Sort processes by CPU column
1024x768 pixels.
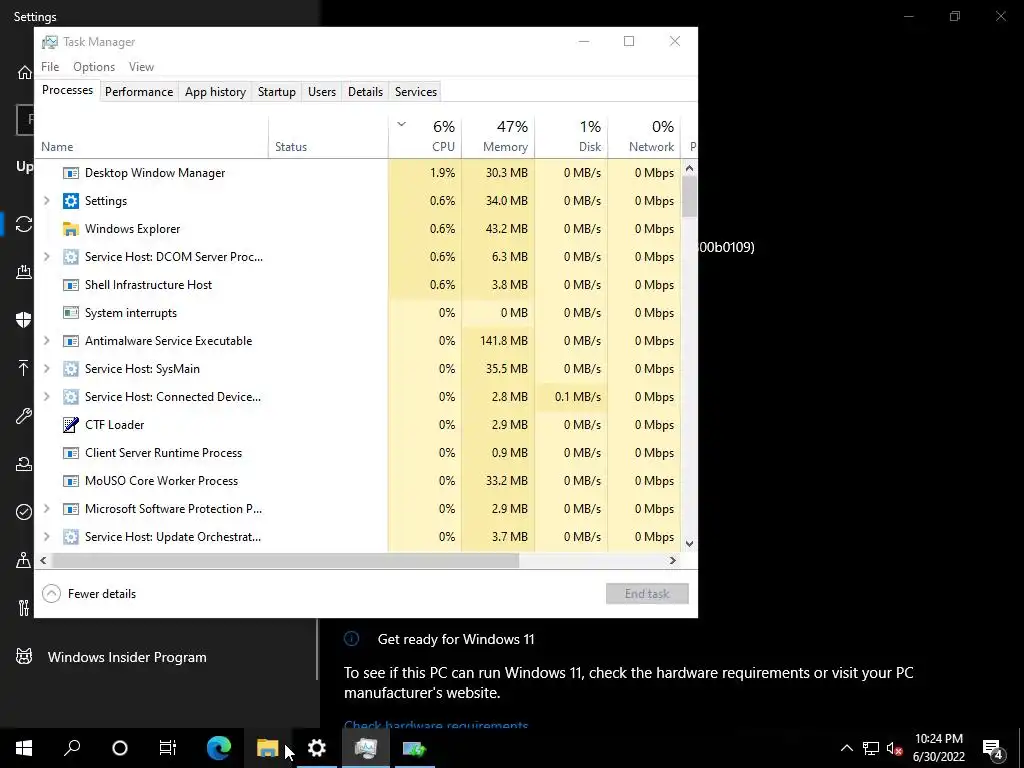[x=425, y=137]
